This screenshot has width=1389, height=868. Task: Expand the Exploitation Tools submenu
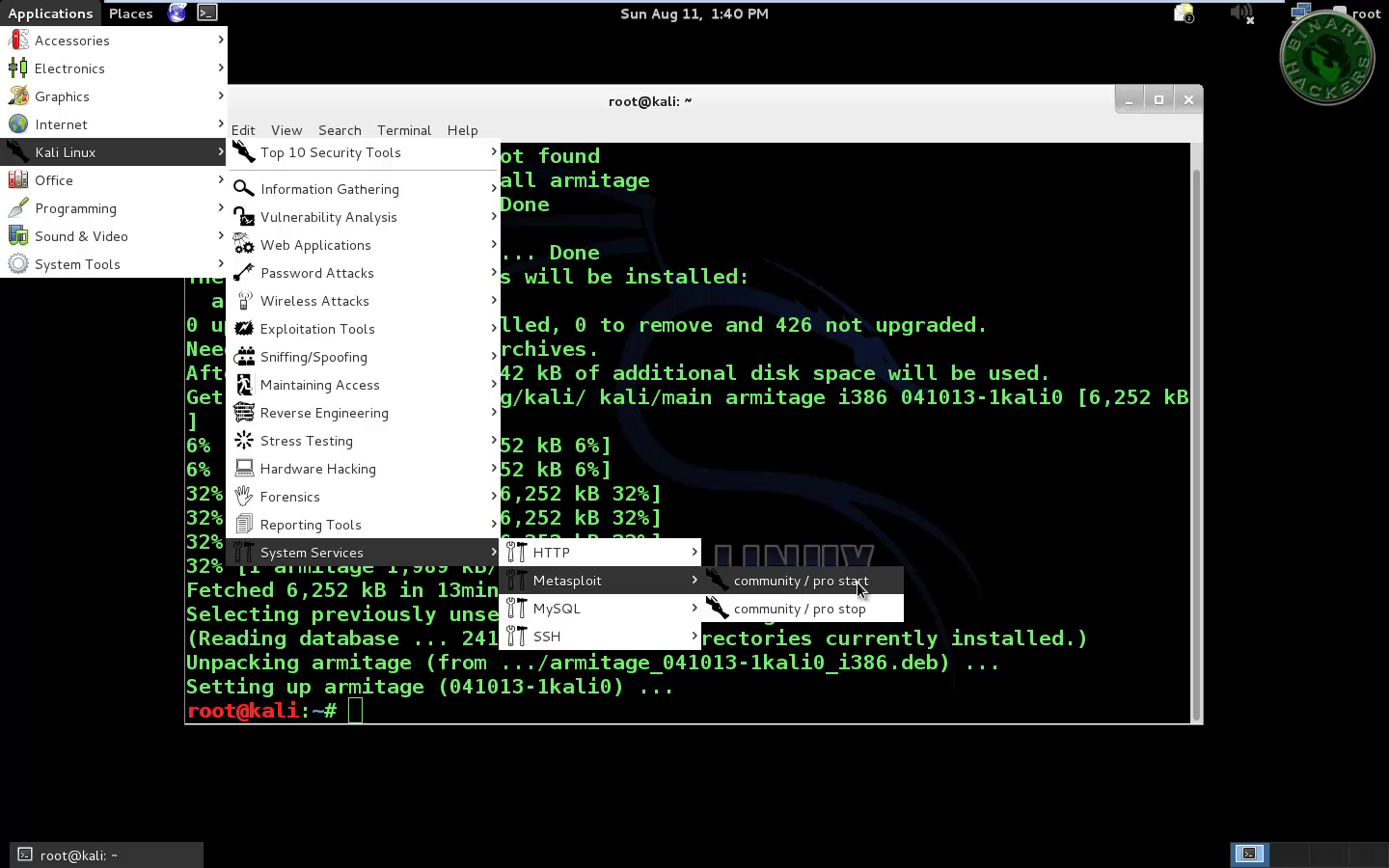(x=317, y=329)
